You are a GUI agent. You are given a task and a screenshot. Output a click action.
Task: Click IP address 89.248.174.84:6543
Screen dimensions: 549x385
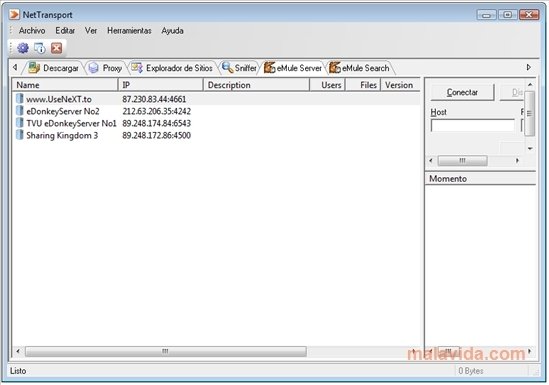pyautogui.click(x=157, y=123)
